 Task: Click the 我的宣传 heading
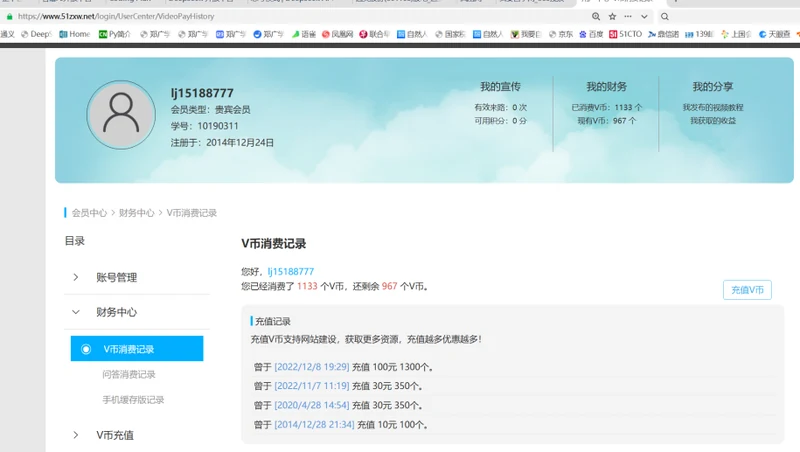point(500,87)
